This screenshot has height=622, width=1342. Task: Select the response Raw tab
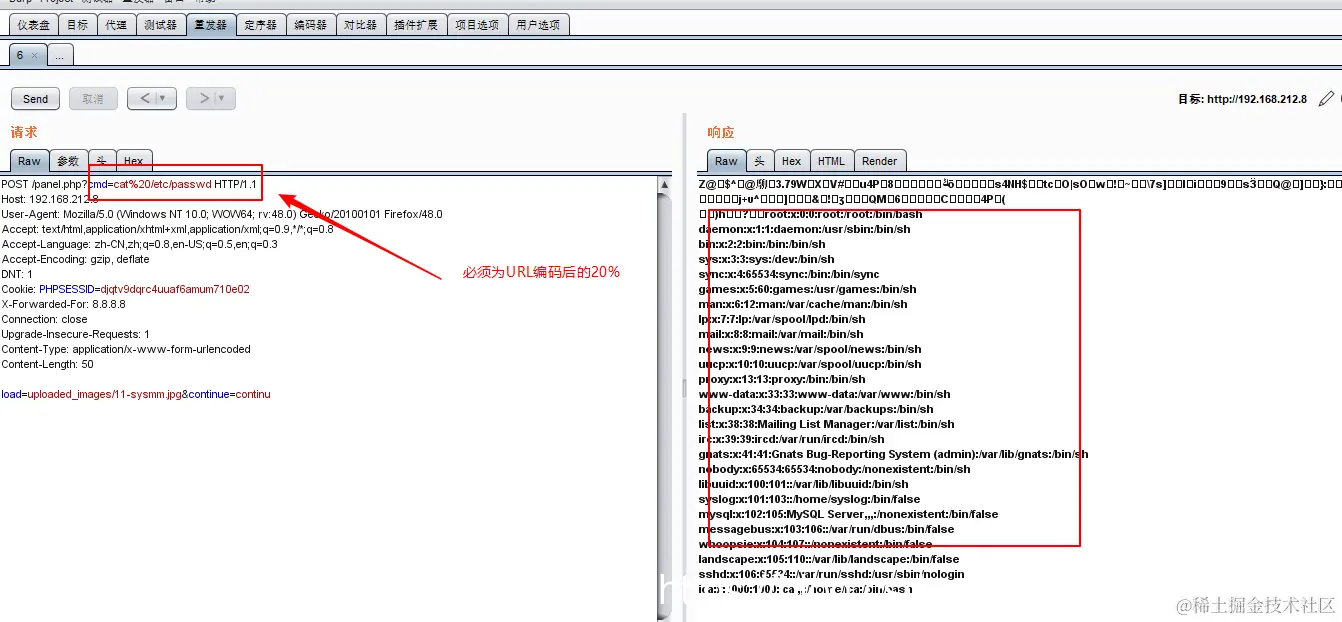726,161
